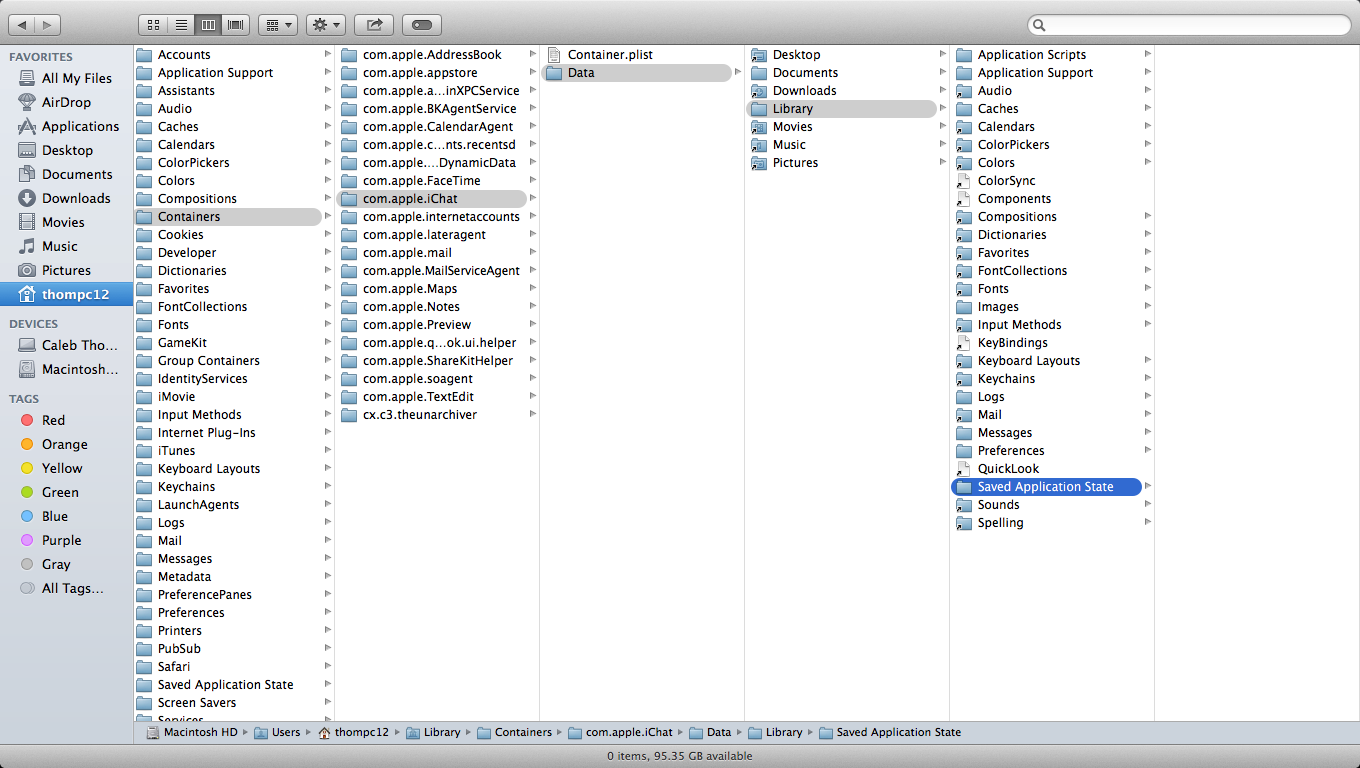The image size is (1360, 768).
Task: Go forward to the next folder
Action: coord(47,24)
